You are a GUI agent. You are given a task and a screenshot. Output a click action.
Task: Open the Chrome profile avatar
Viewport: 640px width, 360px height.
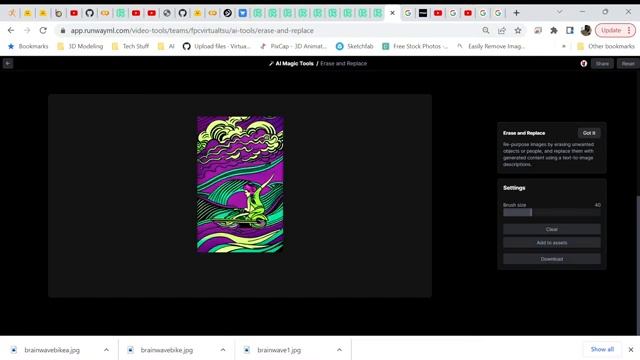[586, 30]
